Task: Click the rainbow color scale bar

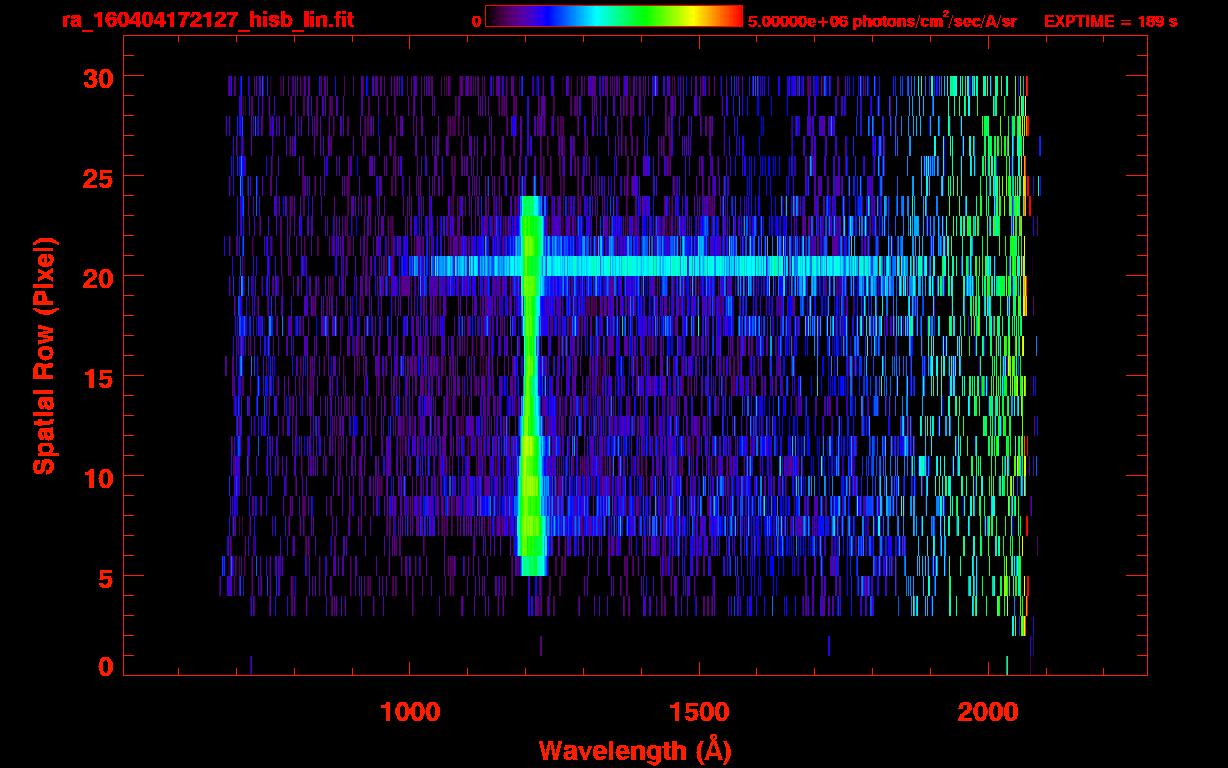Action: tap(614, 16)
